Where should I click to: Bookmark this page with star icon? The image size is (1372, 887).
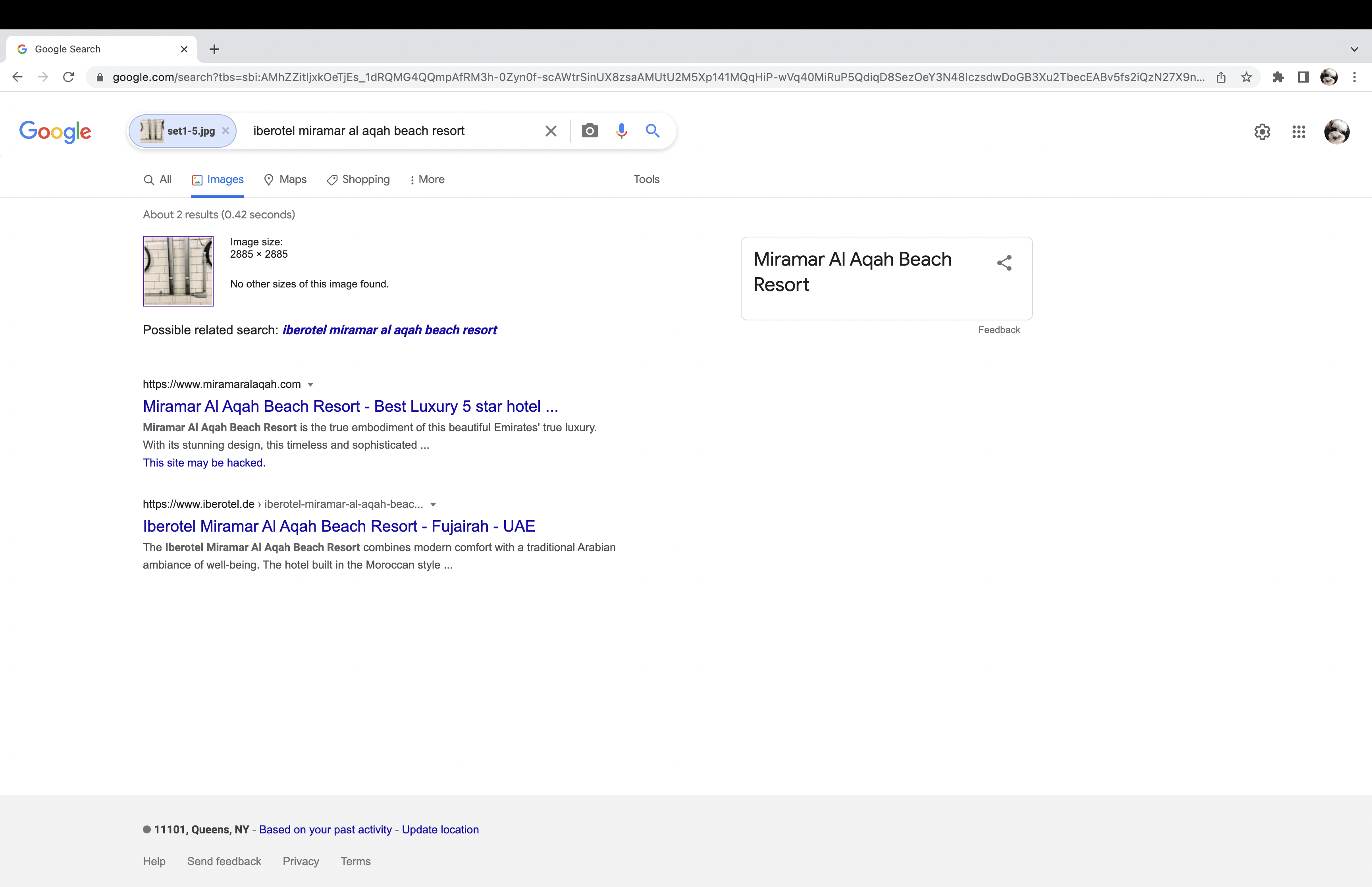click(1247, 77)
